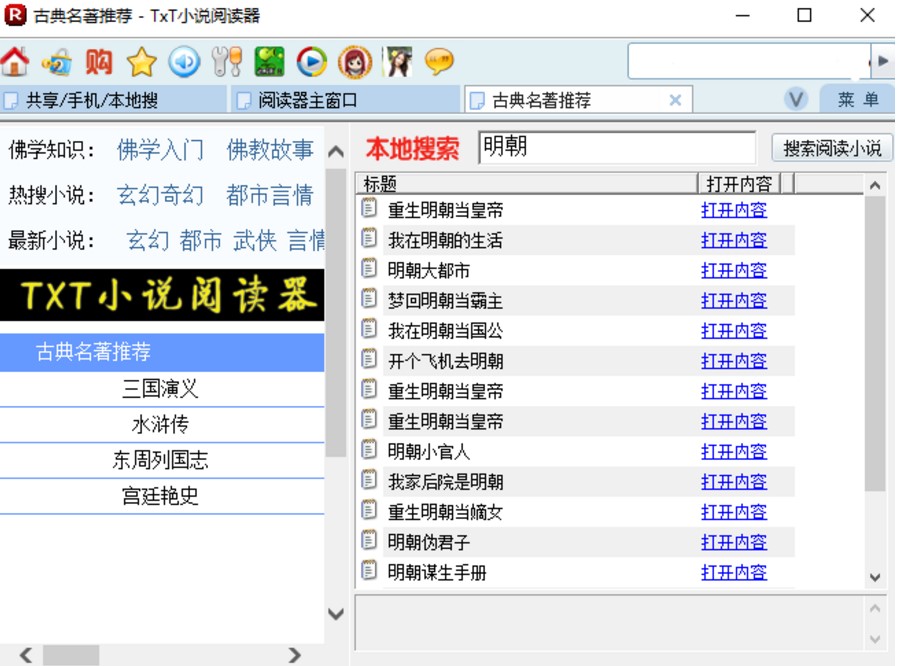Select the yellow star favorites icon
The width and height of the screenshot is (899, 666).
point(140,60)
